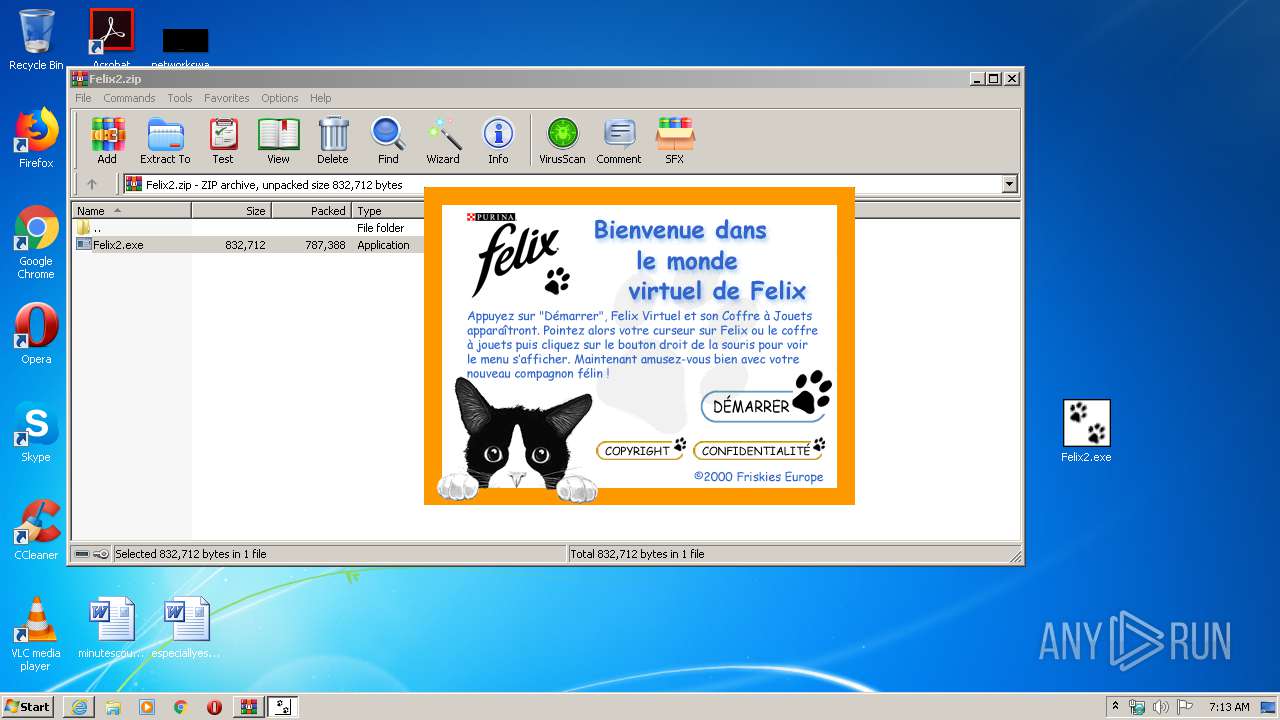Click the network tray icon
This screenshot has width=1280, height=720.
1138,707
